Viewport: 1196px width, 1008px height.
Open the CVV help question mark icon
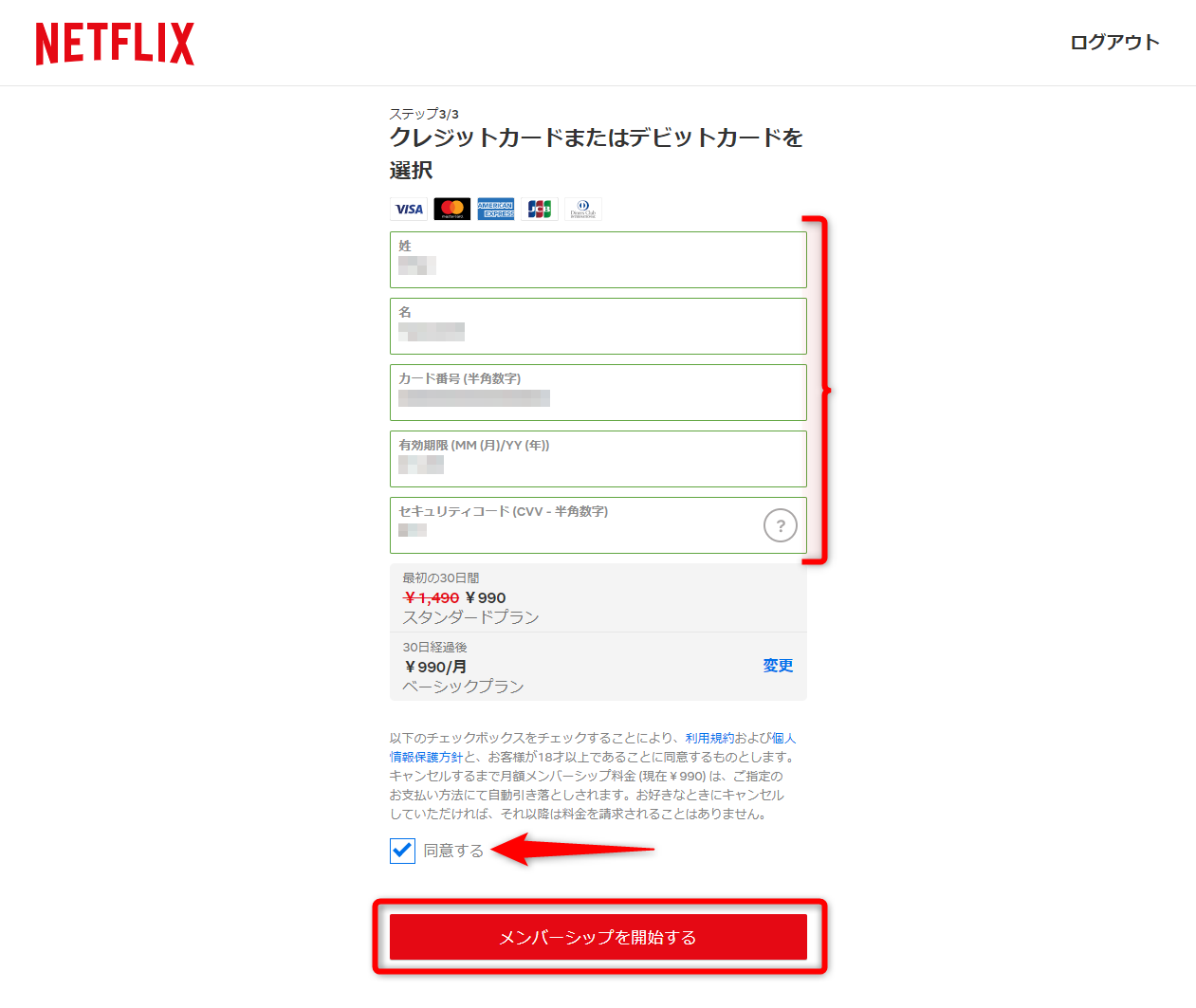[x=780, y=525]
